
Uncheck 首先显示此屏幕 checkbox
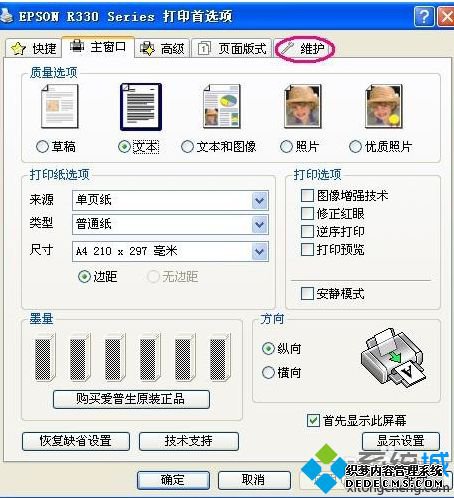pyautogui.click(x=313, y=420)
